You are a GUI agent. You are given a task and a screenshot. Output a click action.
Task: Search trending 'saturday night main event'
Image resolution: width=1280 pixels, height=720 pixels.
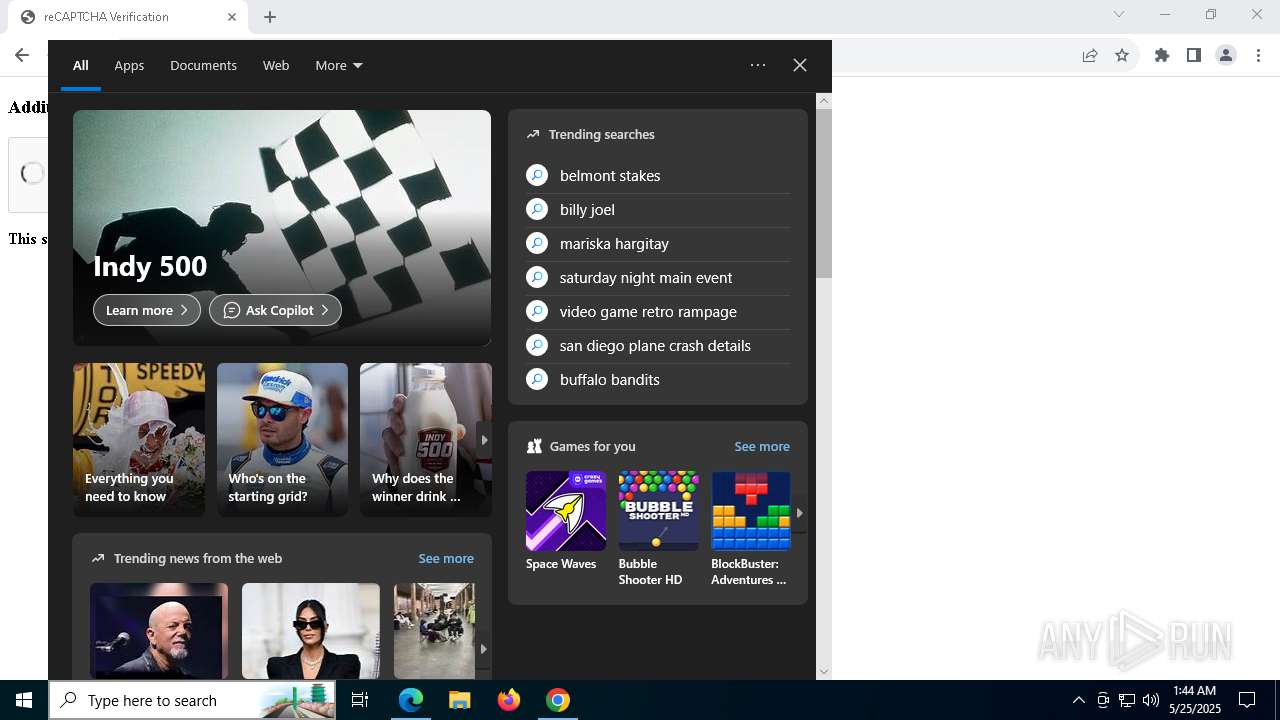point(658,278)
